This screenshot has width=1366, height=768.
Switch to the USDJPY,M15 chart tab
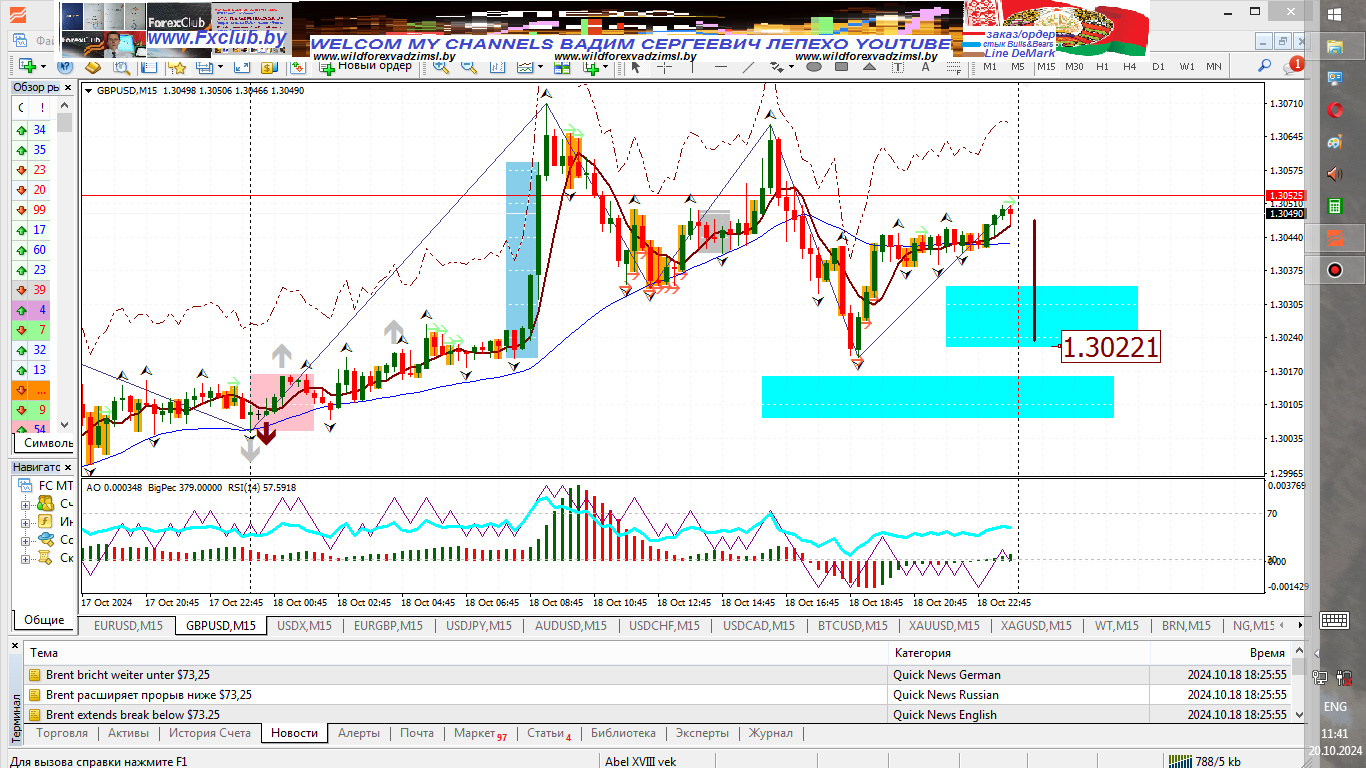pyautogui.click(x=478, y=626)
